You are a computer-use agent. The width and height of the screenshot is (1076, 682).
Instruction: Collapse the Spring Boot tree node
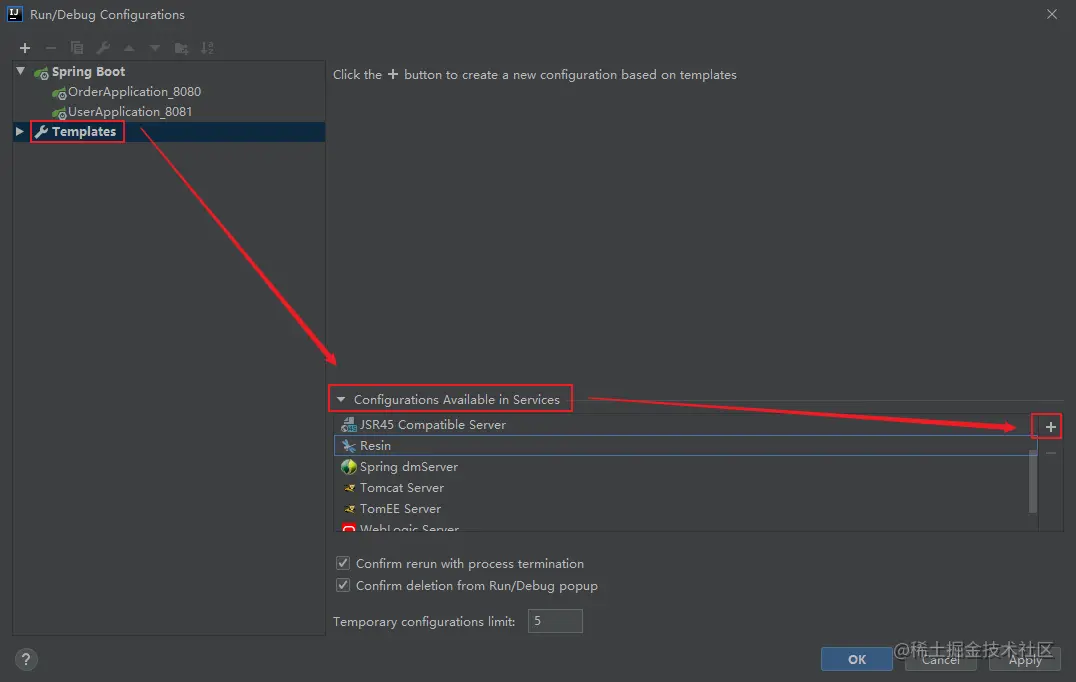21,71
